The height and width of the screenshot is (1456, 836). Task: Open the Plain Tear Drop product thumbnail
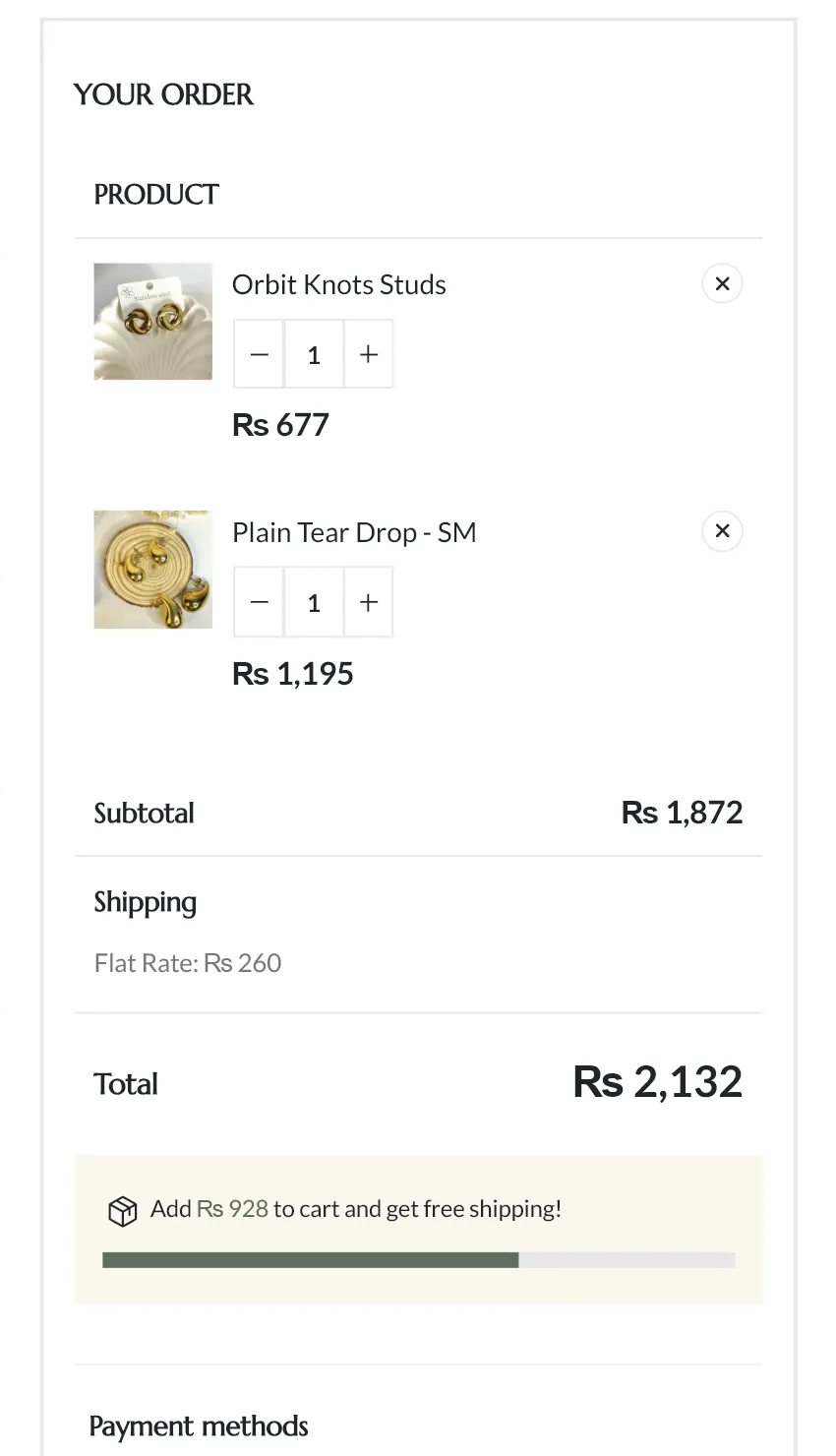(x=152, y=569)
